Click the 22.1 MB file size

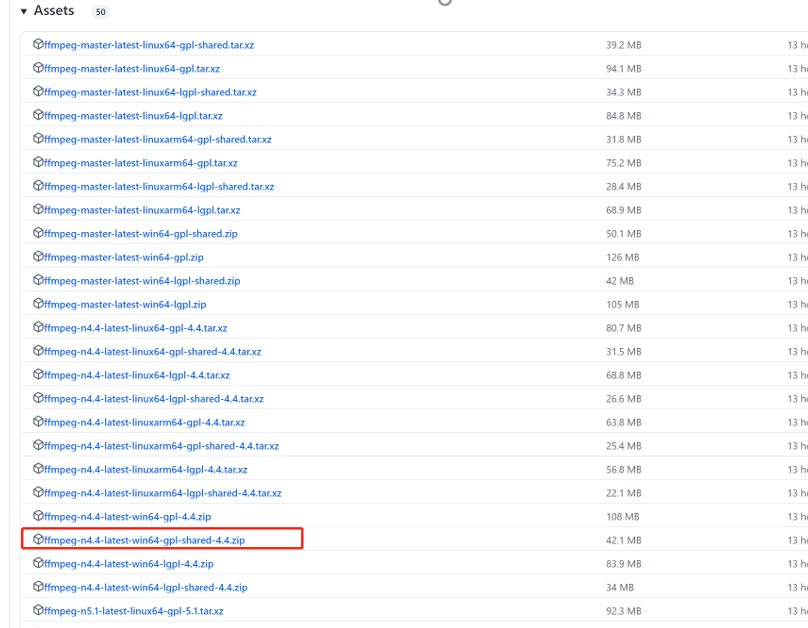click(624, 493)
